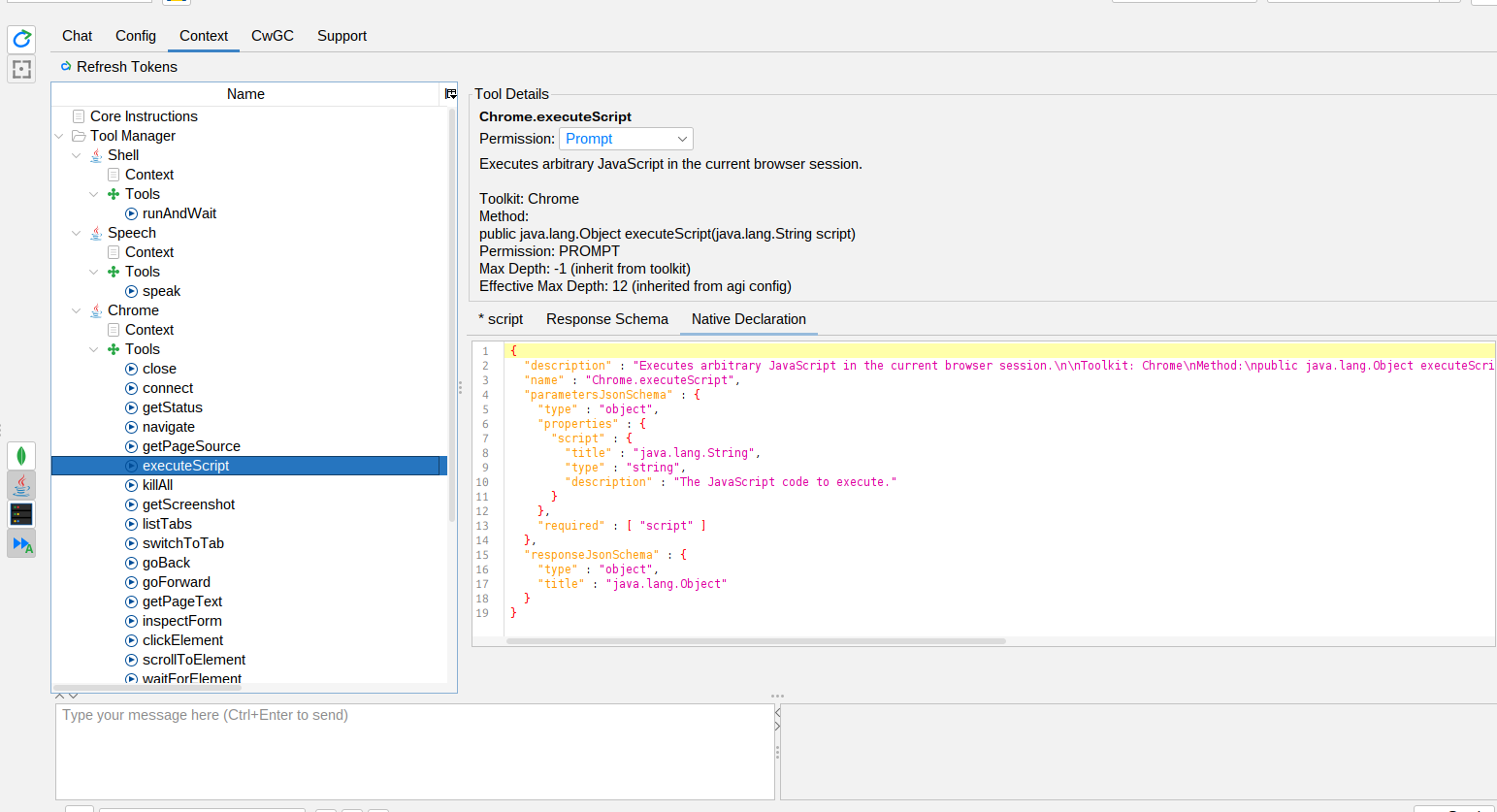Click the column settings icon beside Name
This screenshot has height=812, width=1497.
tap(450, 94)
